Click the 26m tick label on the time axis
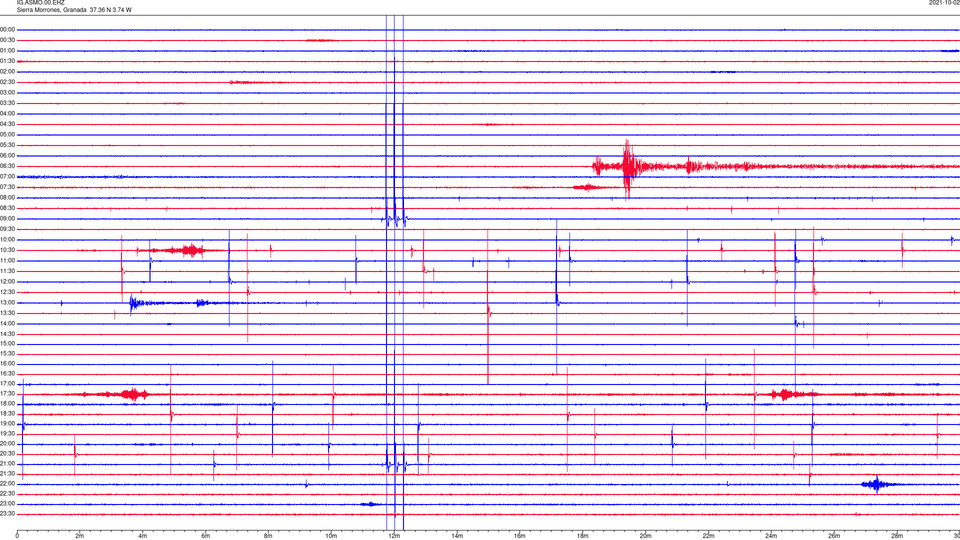 (834, 536)
